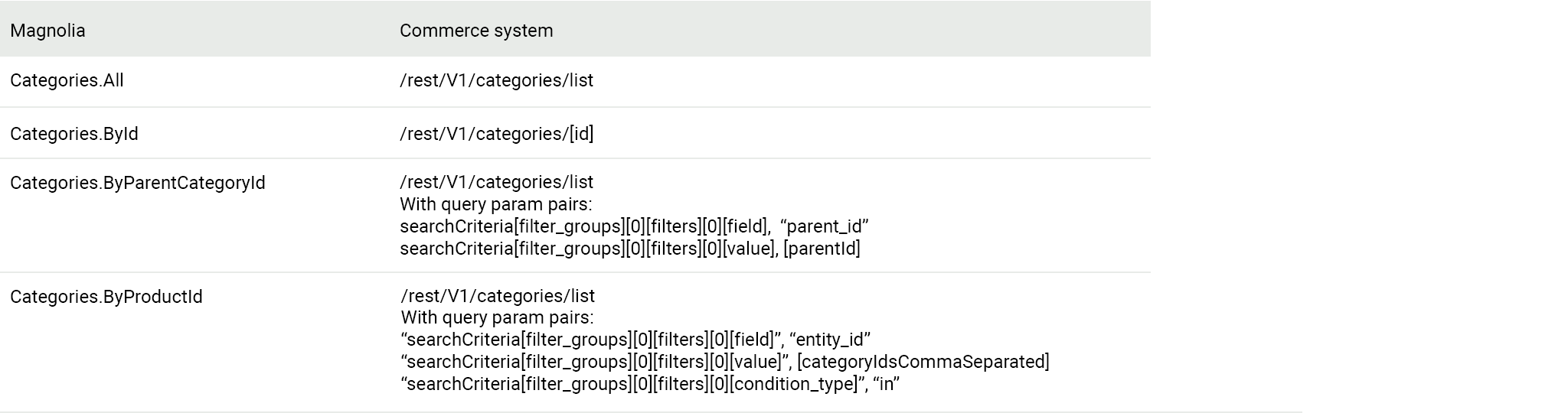Click the /rest/V1/categories/[id] endpoint text
Viewport: 1568px width, 413px height.
coord(496,134)
